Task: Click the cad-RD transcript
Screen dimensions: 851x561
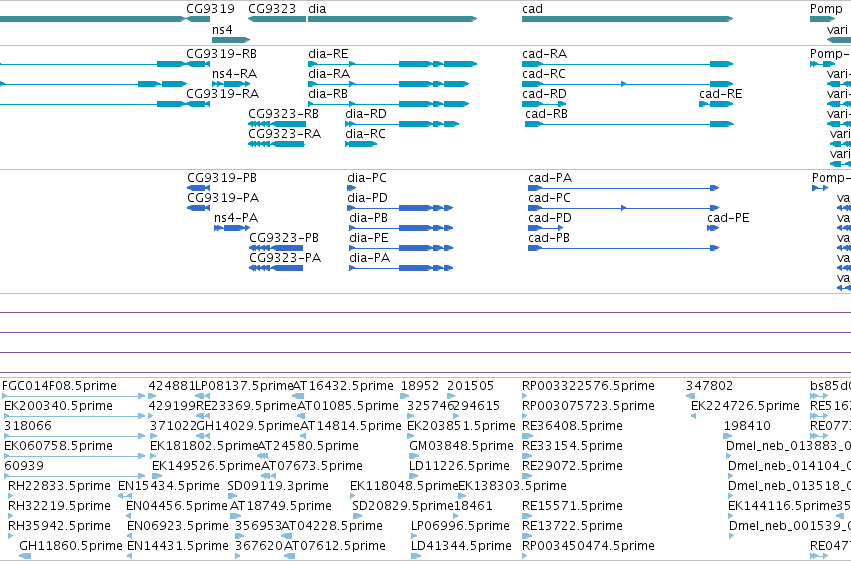Action: [544, 104]
